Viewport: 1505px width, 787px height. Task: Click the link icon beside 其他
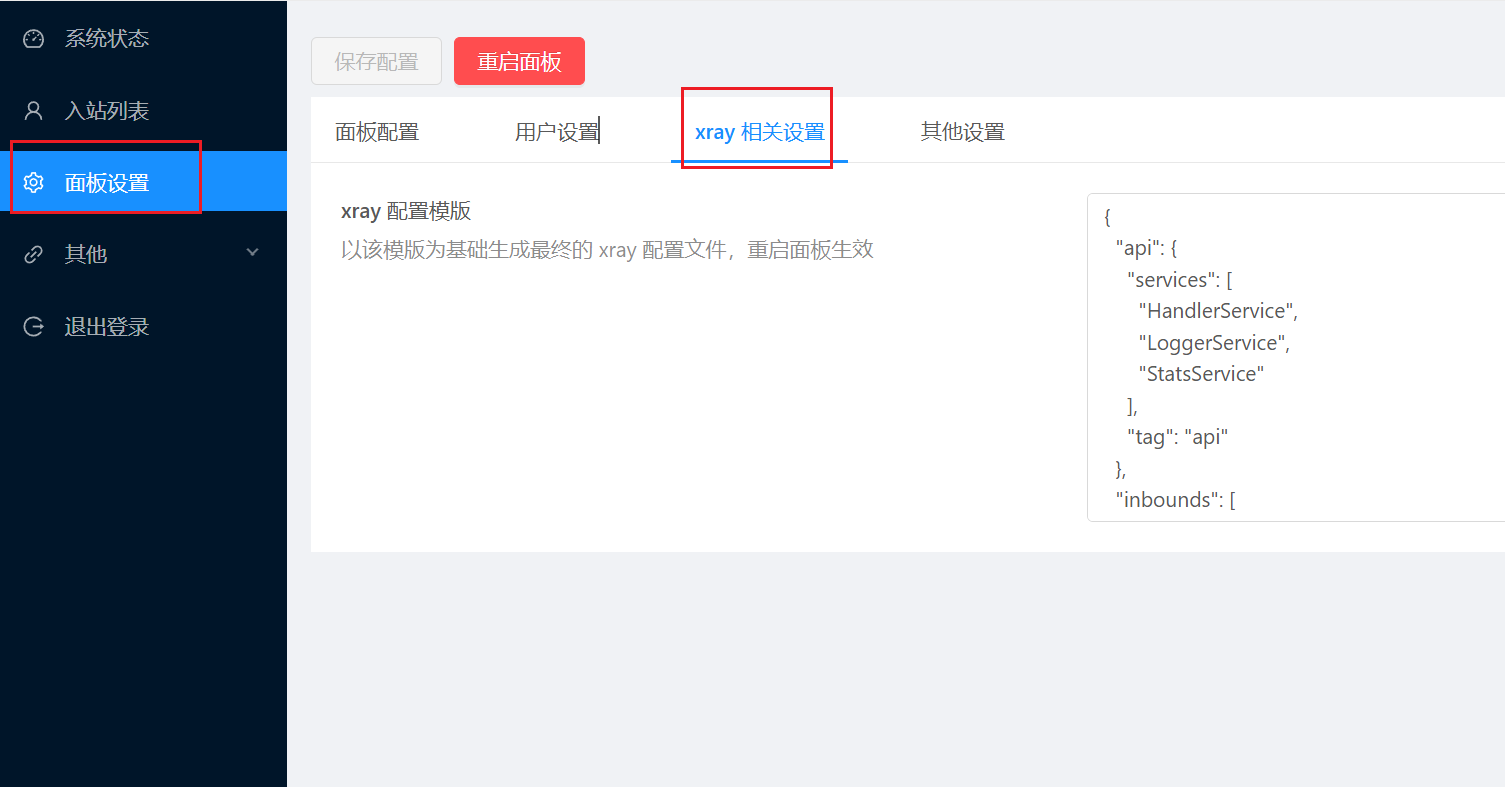tap(34, 255)
